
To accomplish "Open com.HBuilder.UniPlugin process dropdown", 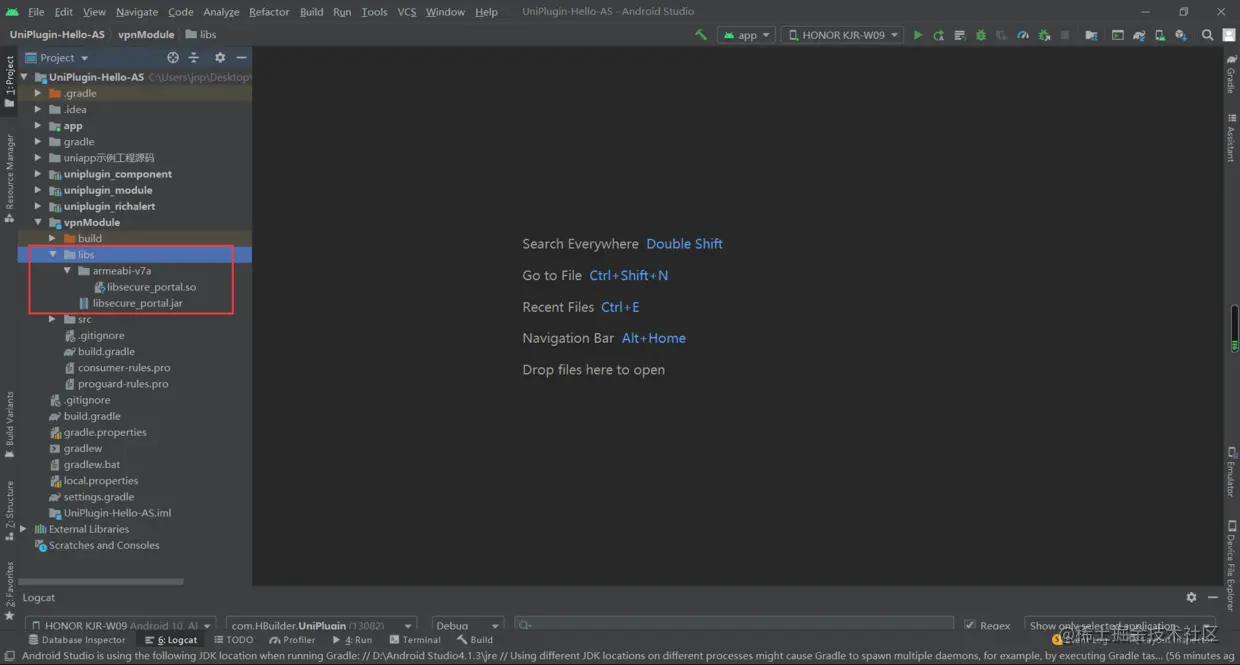I will coord(322,625).
